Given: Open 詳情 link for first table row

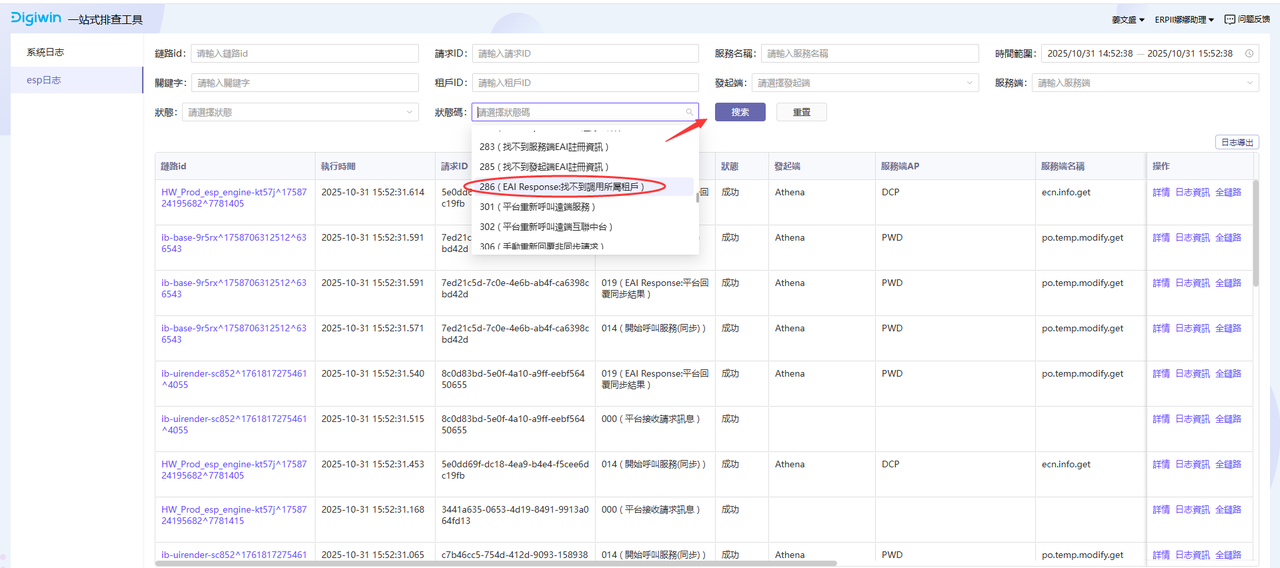Looking at the screenshot, I should [x=1161, y=192].
